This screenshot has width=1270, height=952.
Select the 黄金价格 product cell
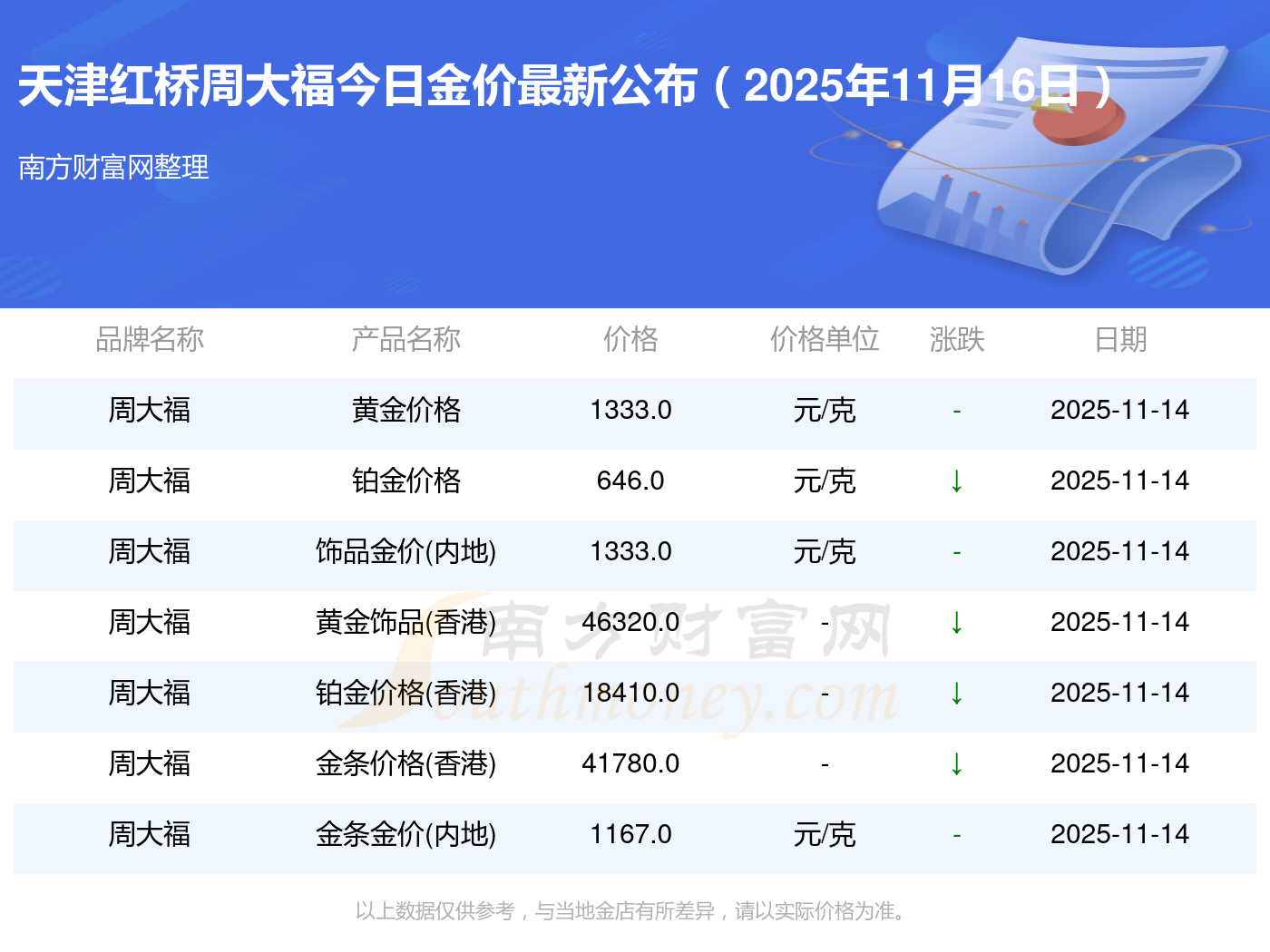(405, 410)
